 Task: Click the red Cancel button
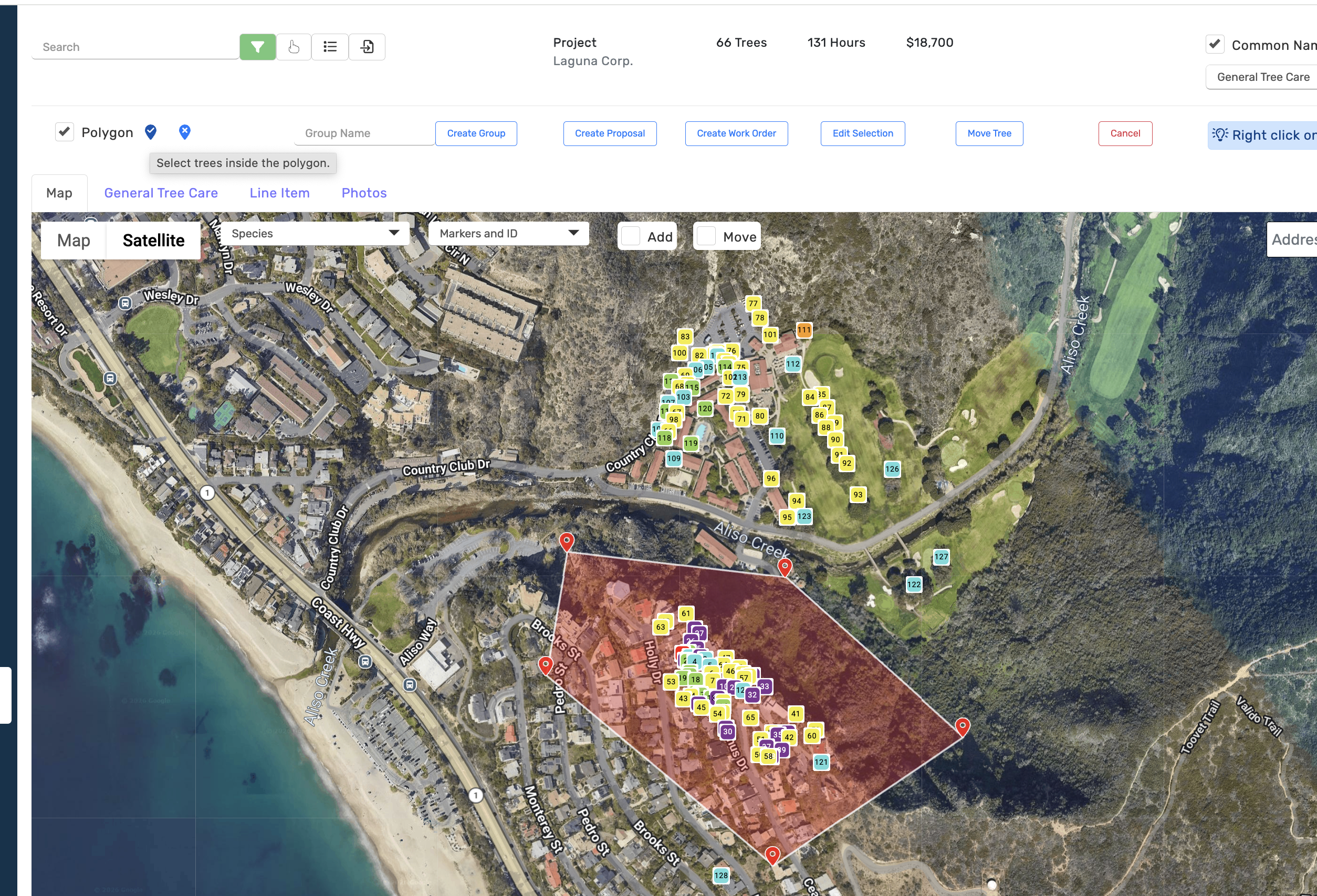pos(1124,133)
